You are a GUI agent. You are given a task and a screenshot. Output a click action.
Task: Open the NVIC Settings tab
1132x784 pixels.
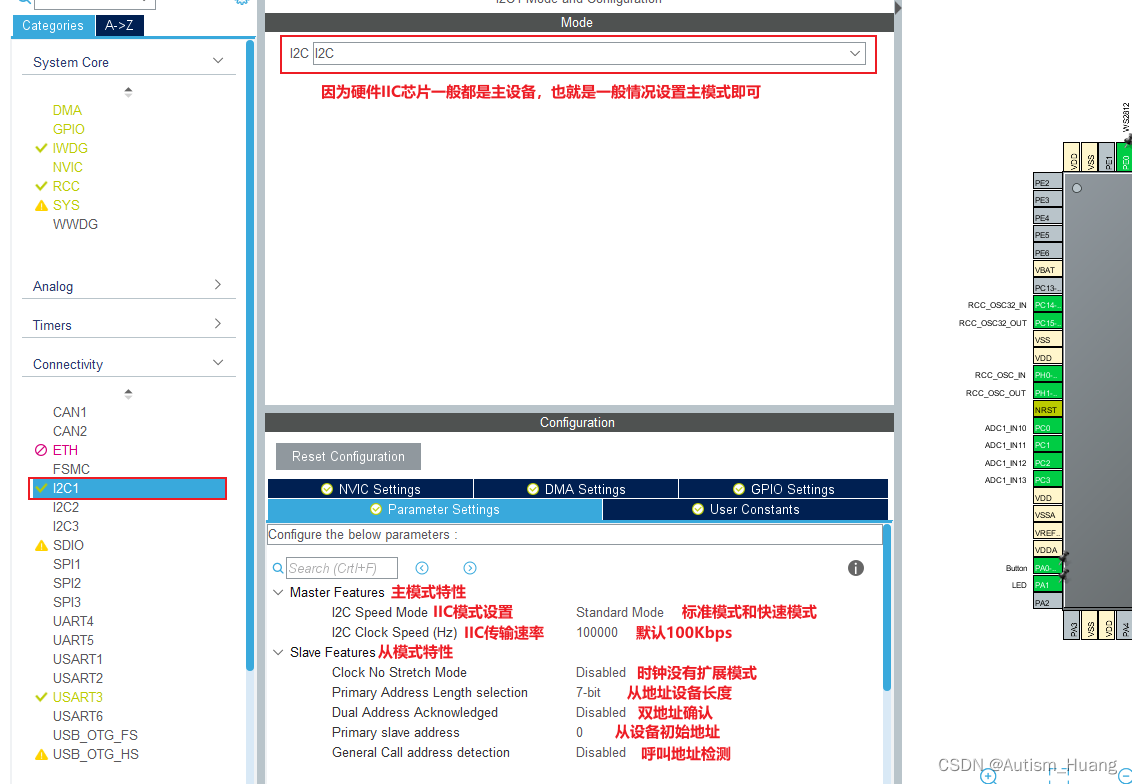370,489
